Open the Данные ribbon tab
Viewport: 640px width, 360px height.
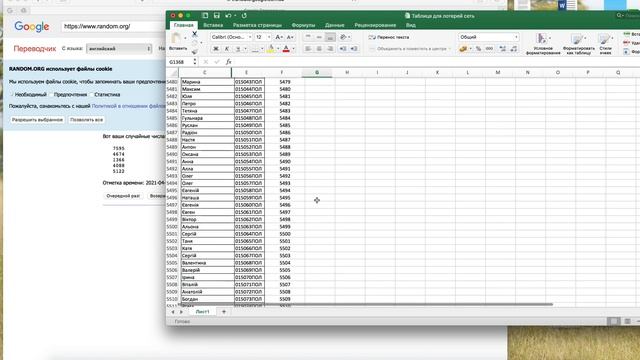[x=335, y=25]
